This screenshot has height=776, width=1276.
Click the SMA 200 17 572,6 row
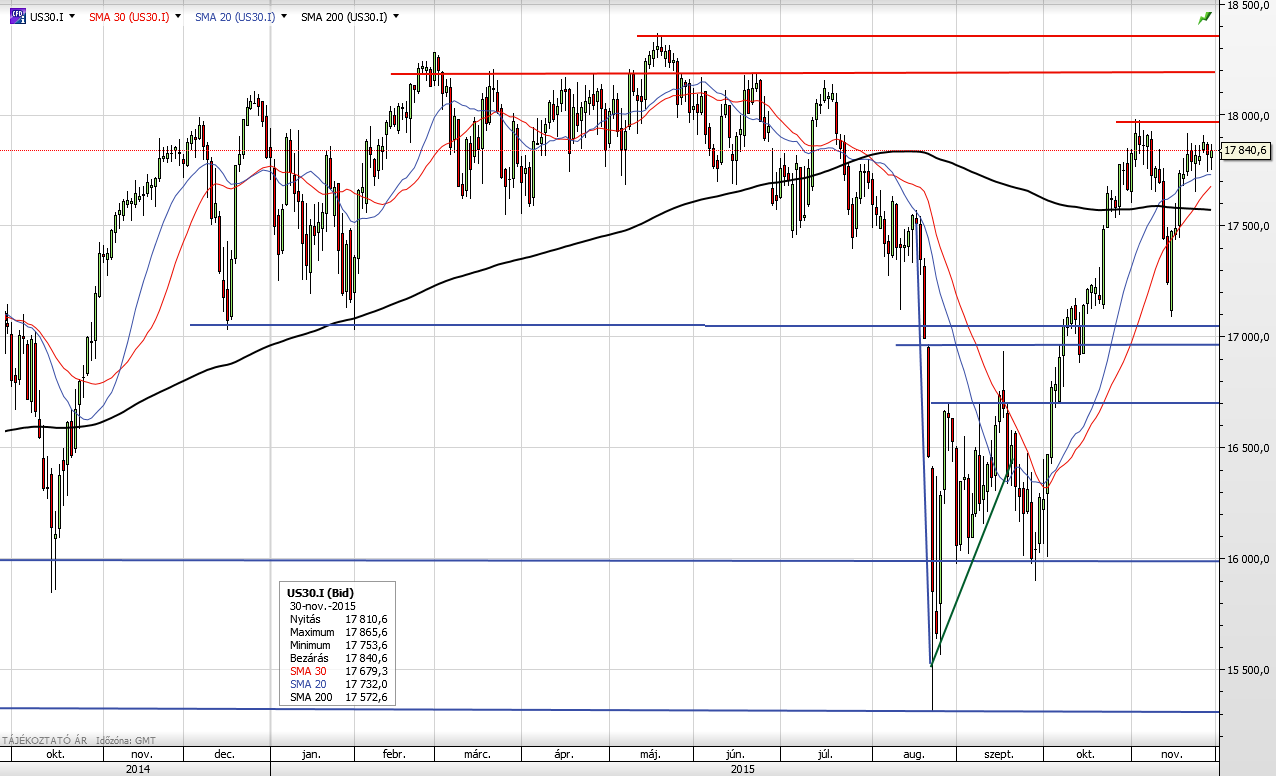tap(338, 697)
